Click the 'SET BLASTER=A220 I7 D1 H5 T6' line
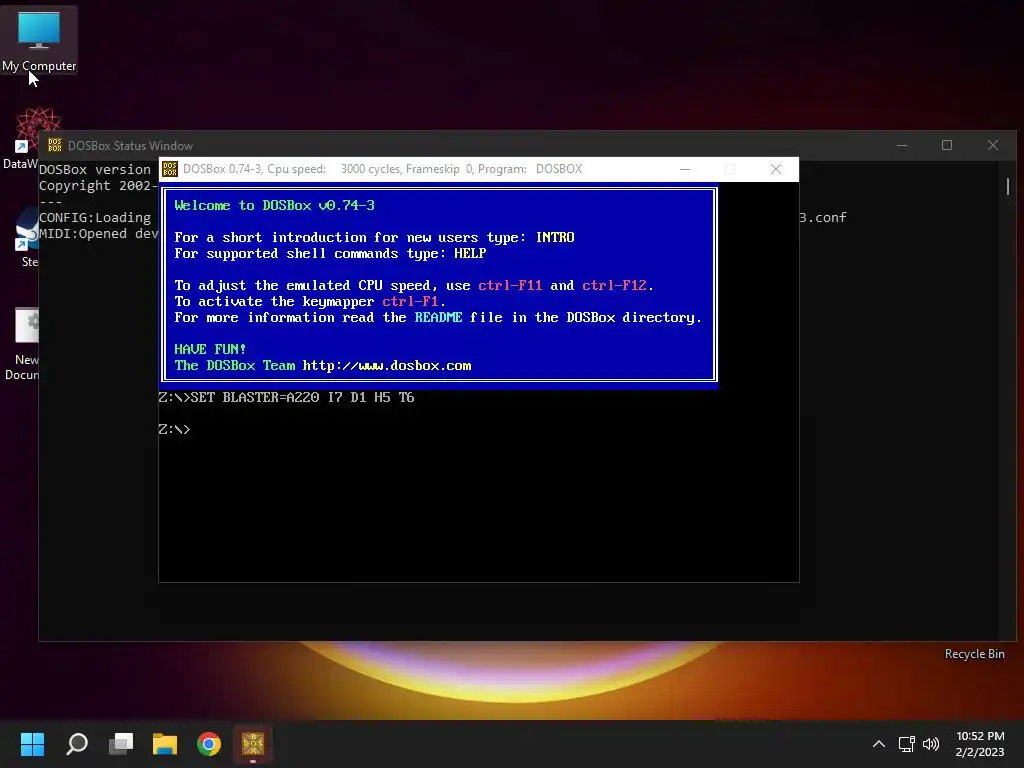The width and height of the screenshot is (1024, 768). [302, 397]
